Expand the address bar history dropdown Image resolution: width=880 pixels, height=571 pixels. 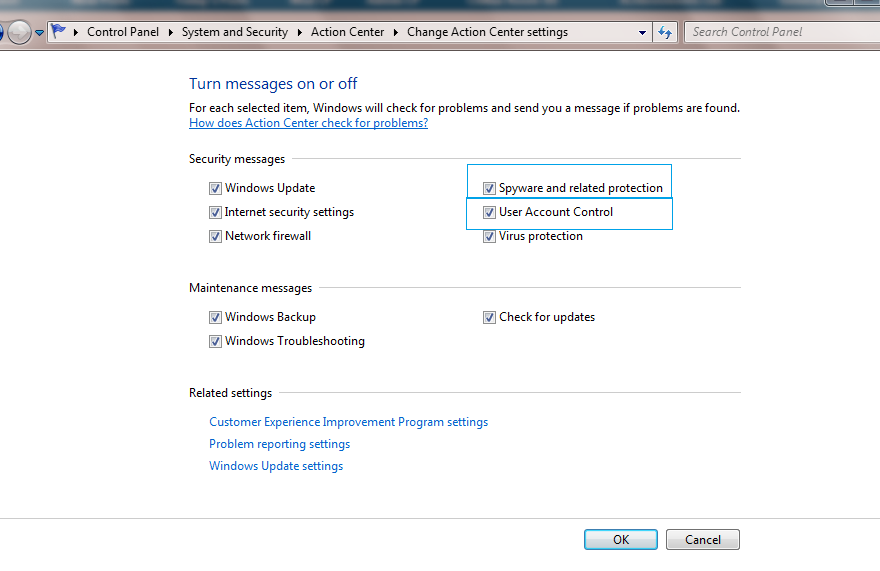pyautogui.click(x=643, y=33)
